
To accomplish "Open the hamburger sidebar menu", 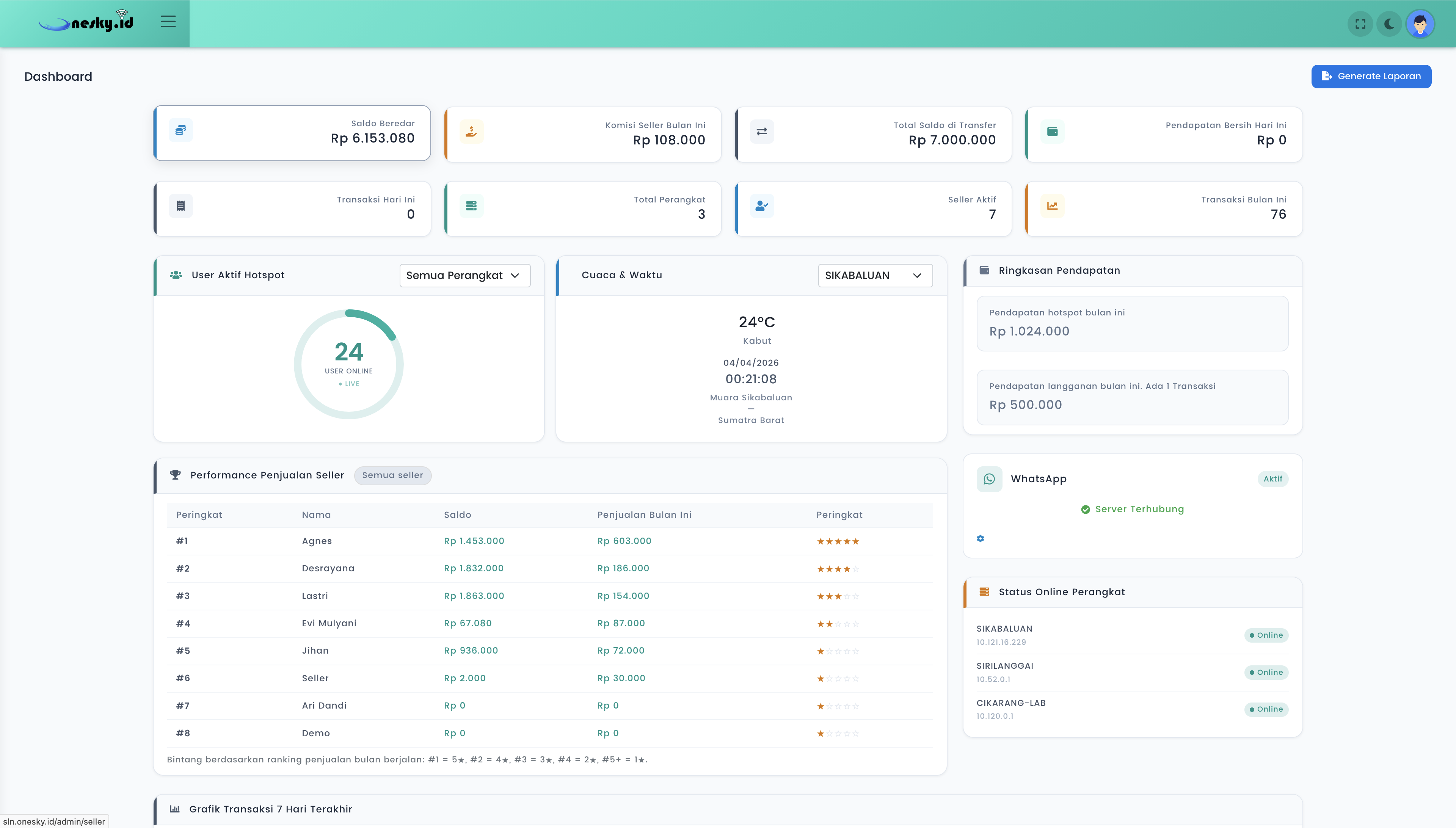I will pyautogui.click(x=168, y=22).
